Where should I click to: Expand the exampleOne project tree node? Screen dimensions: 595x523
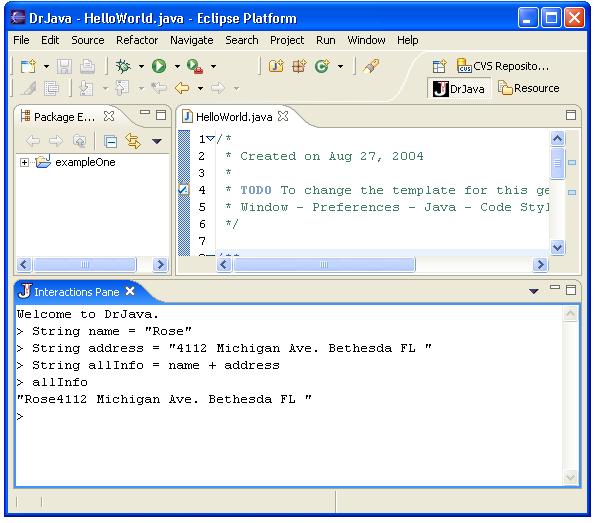[x=24, y=162]
